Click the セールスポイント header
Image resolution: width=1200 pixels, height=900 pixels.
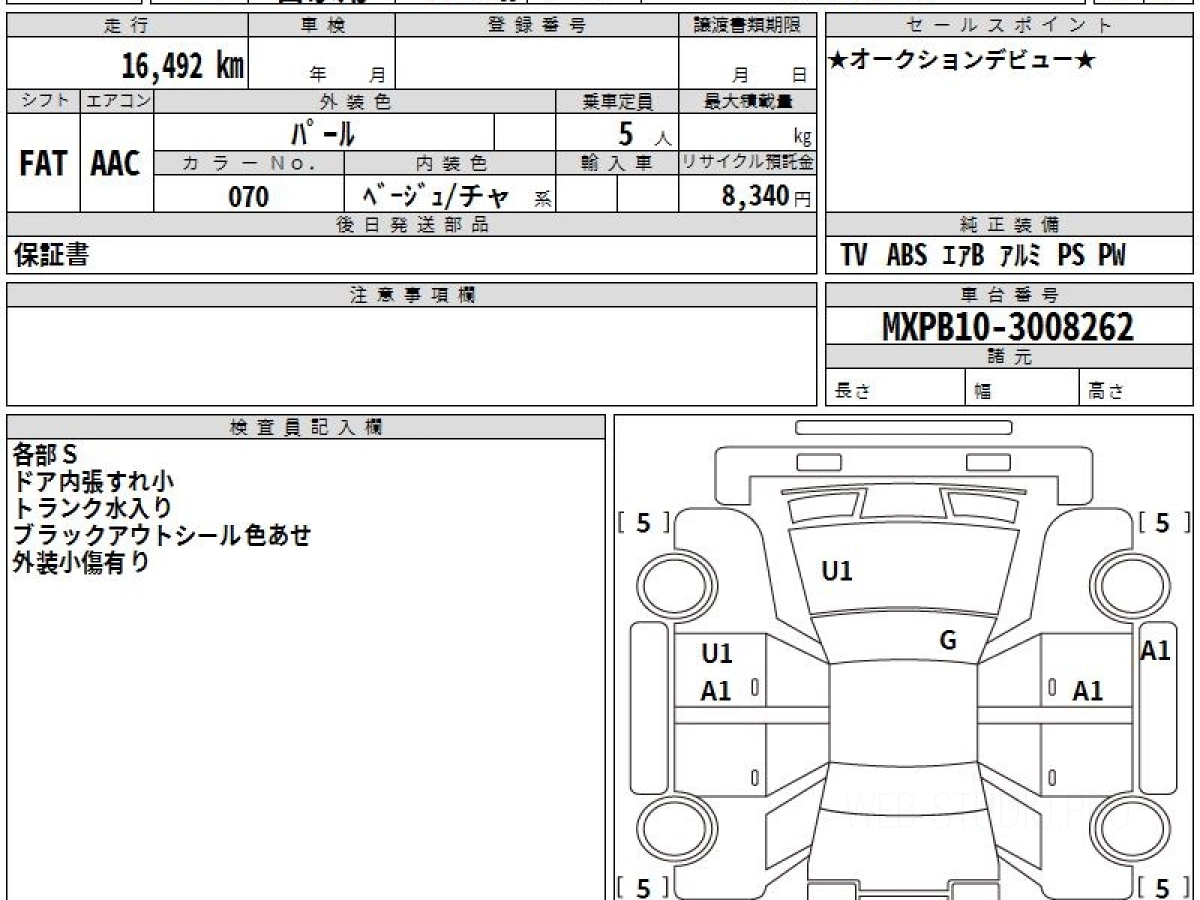(1010, 26)
